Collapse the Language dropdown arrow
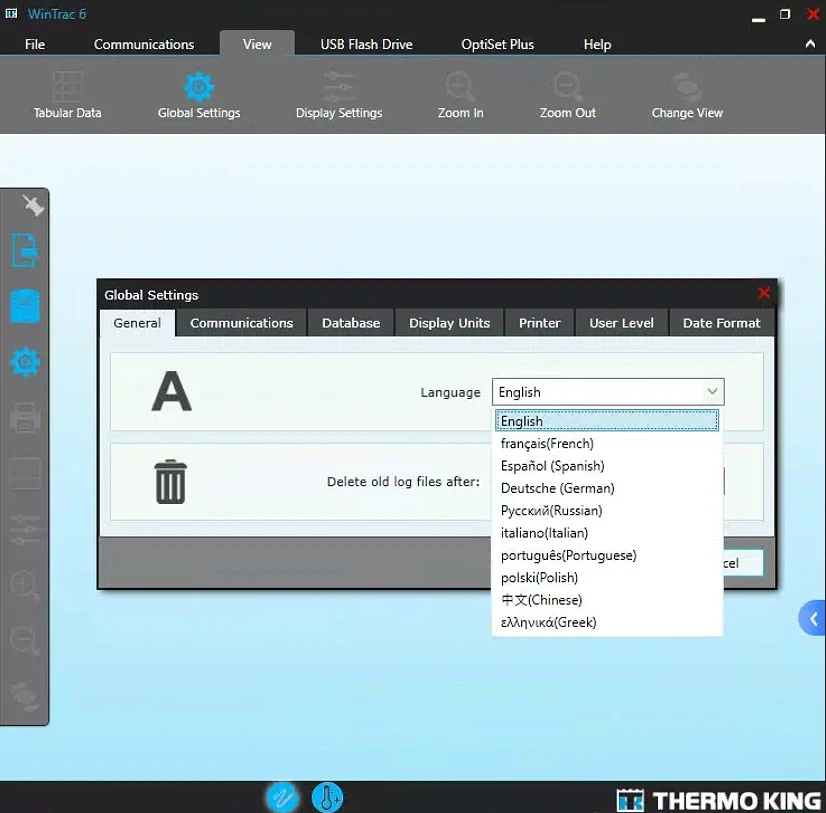 (x=712, y=391)
